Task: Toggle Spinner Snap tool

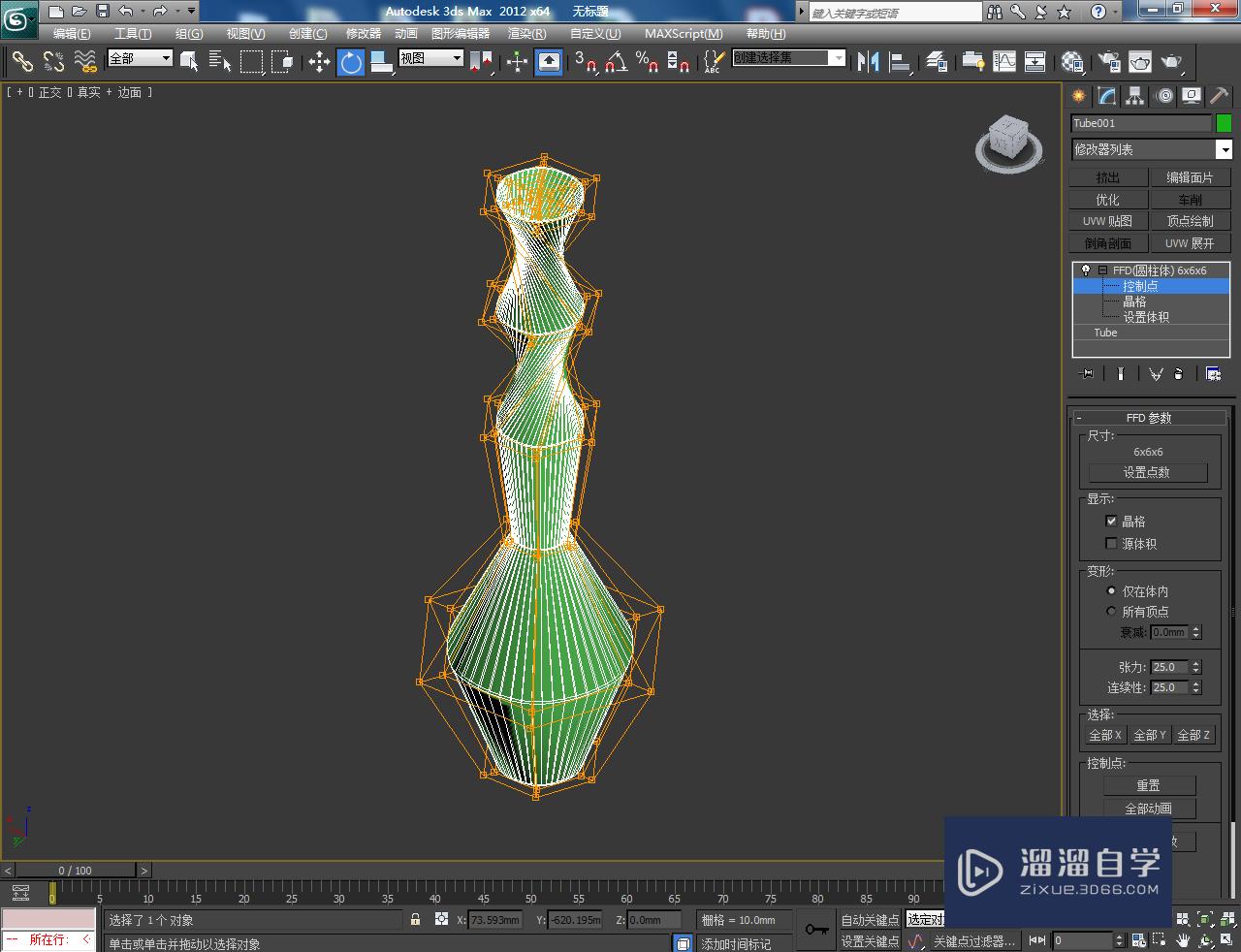Action: (x=679, y=62)
